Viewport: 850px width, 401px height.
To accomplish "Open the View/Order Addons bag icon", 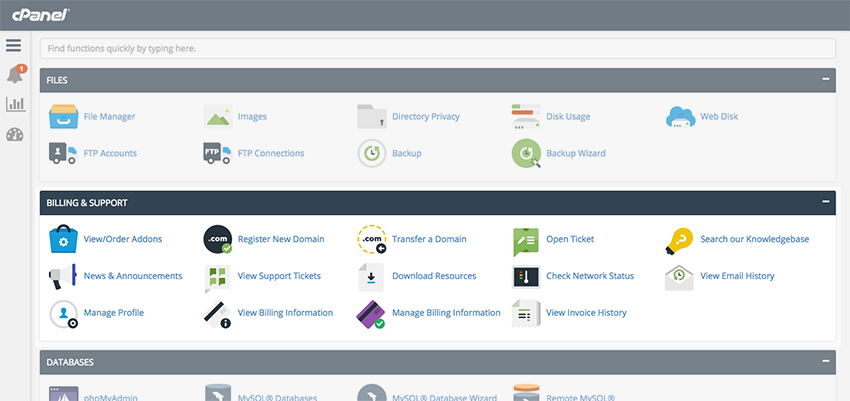I will (x=63, y=239).
